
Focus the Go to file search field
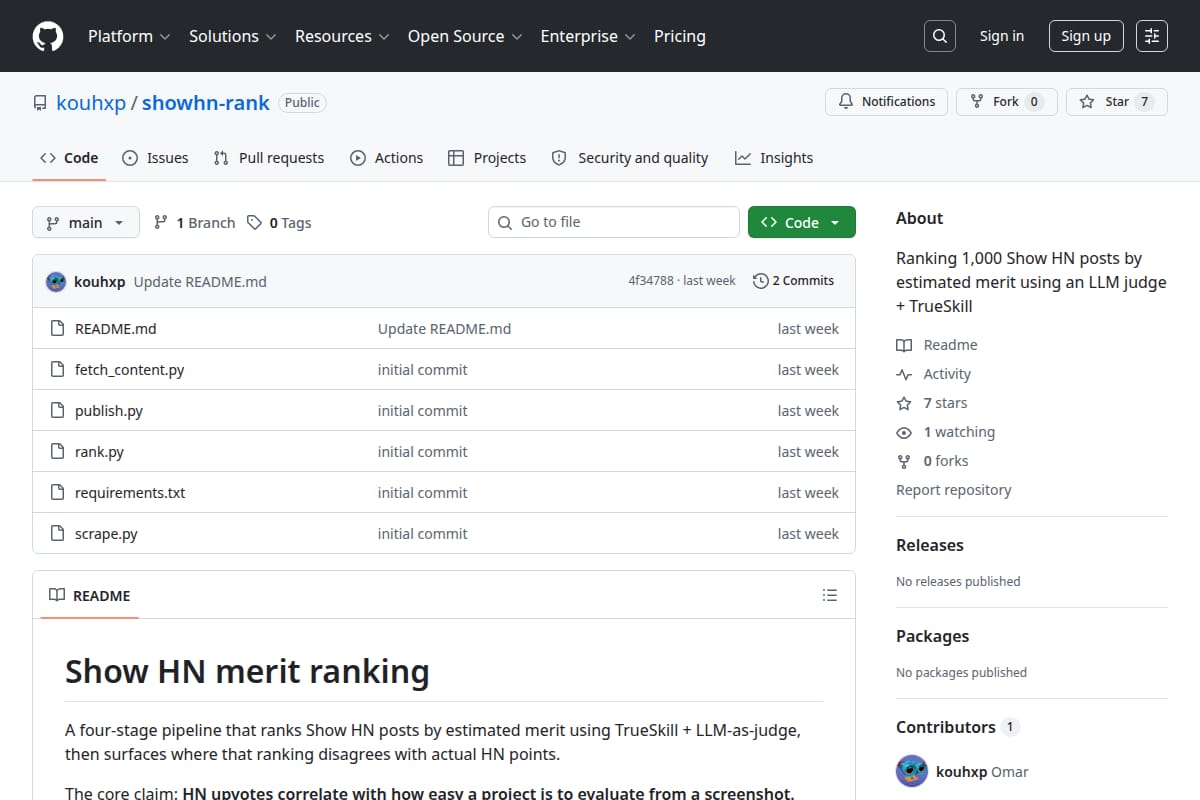coord(614,222)
